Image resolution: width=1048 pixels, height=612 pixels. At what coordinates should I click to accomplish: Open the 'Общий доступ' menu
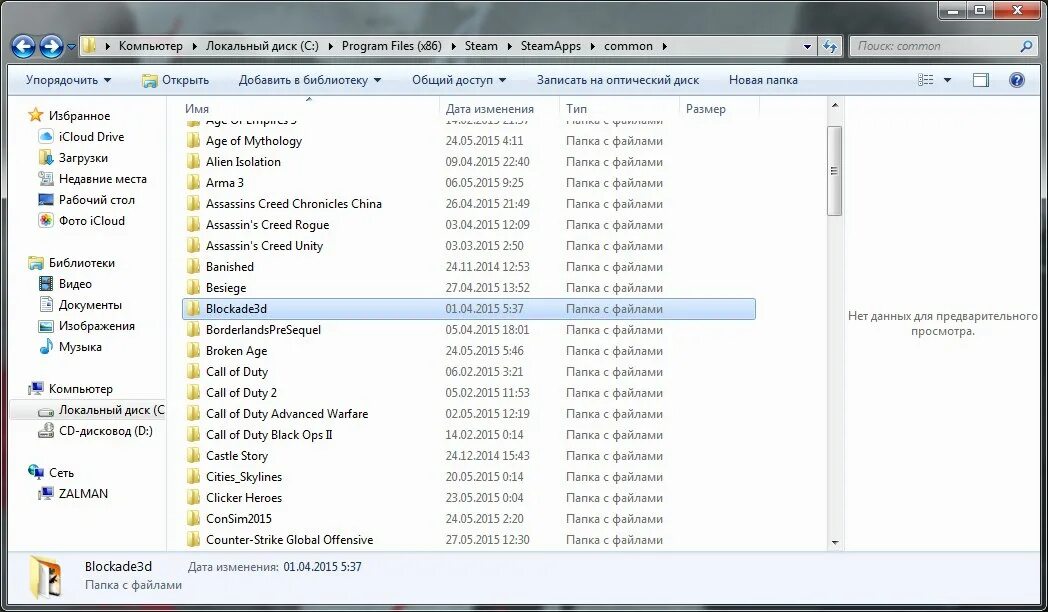coord(459,80)
